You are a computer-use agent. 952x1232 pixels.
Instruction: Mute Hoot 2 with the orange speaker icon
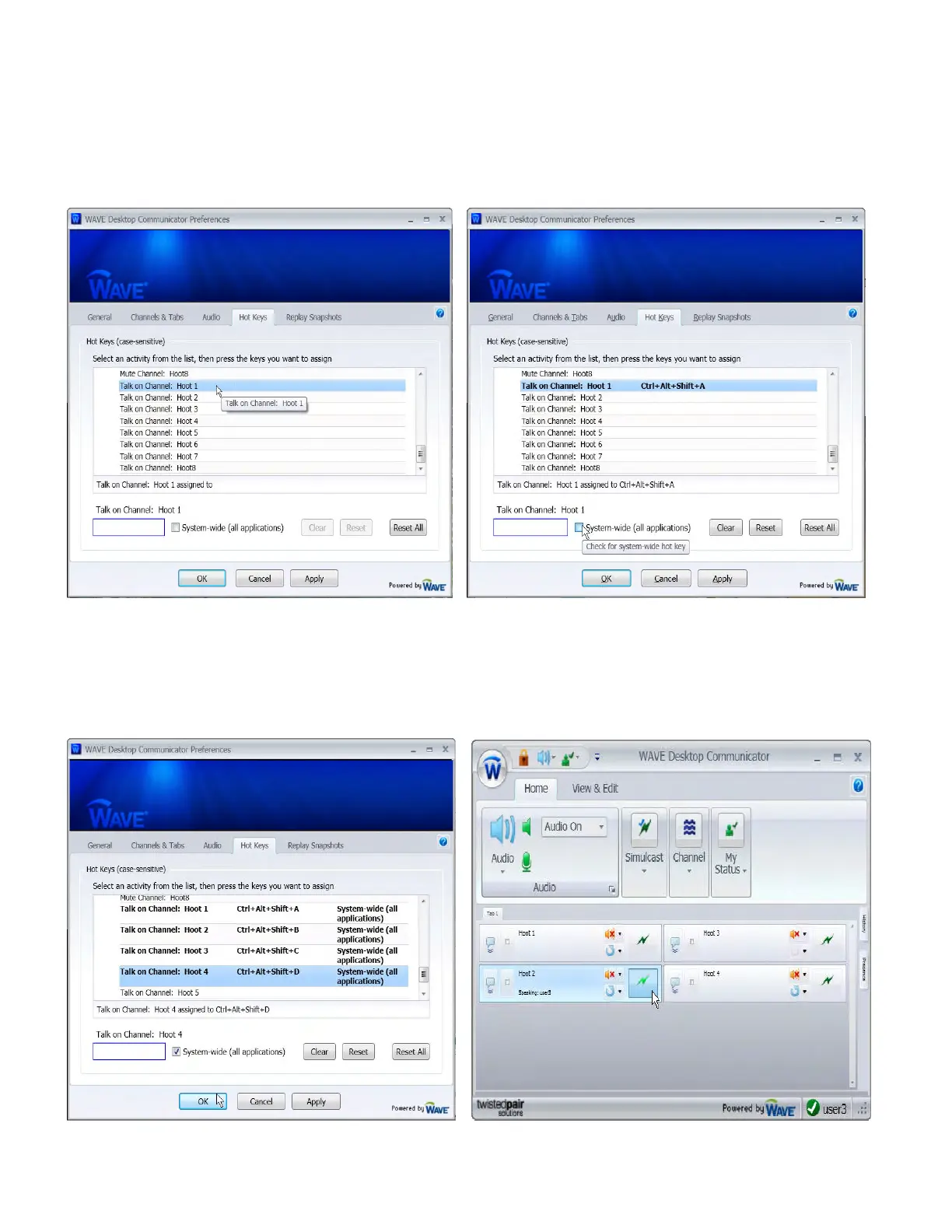click(x=610, y=975)
